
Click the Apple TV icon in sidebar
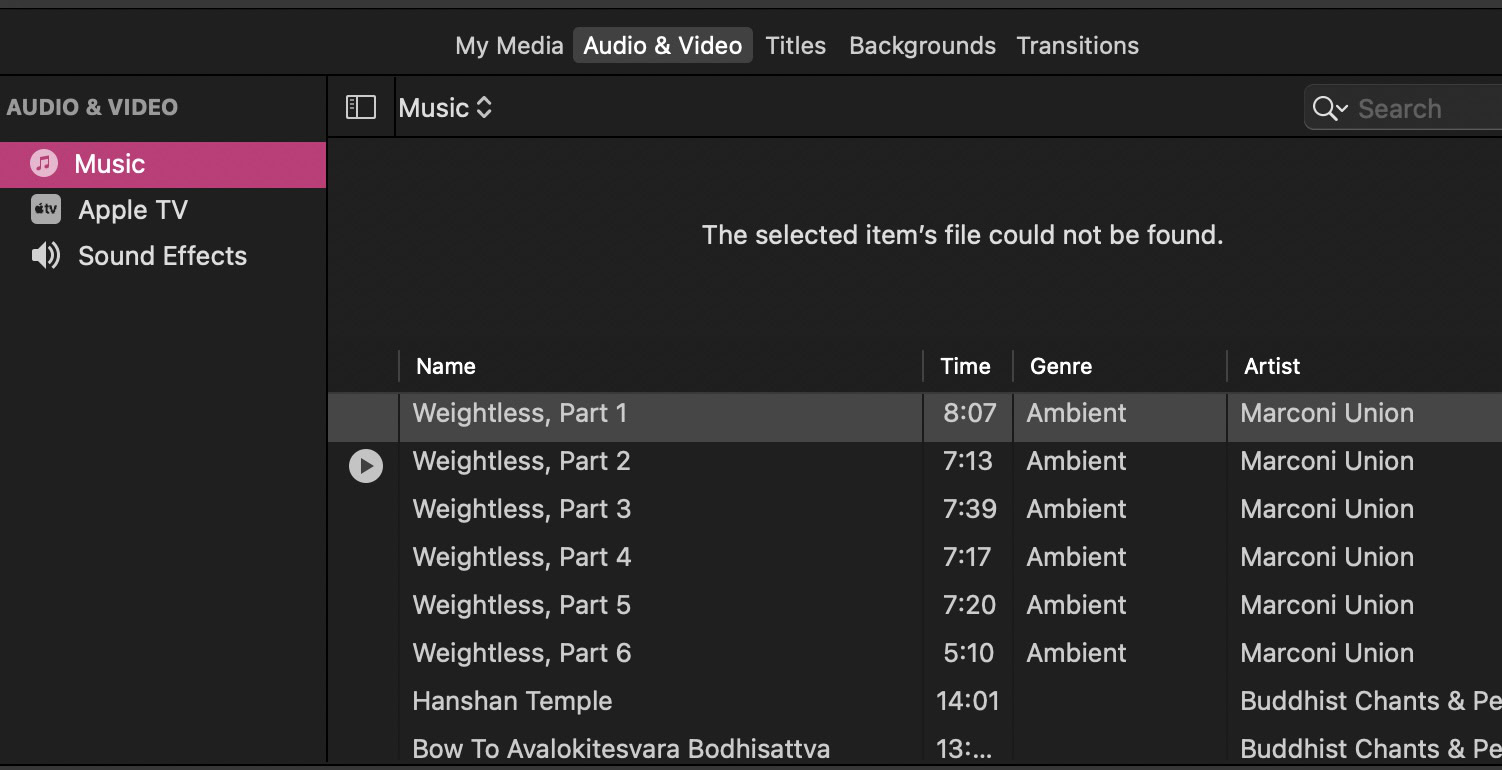pyautogui.click(x=45, y=209)
